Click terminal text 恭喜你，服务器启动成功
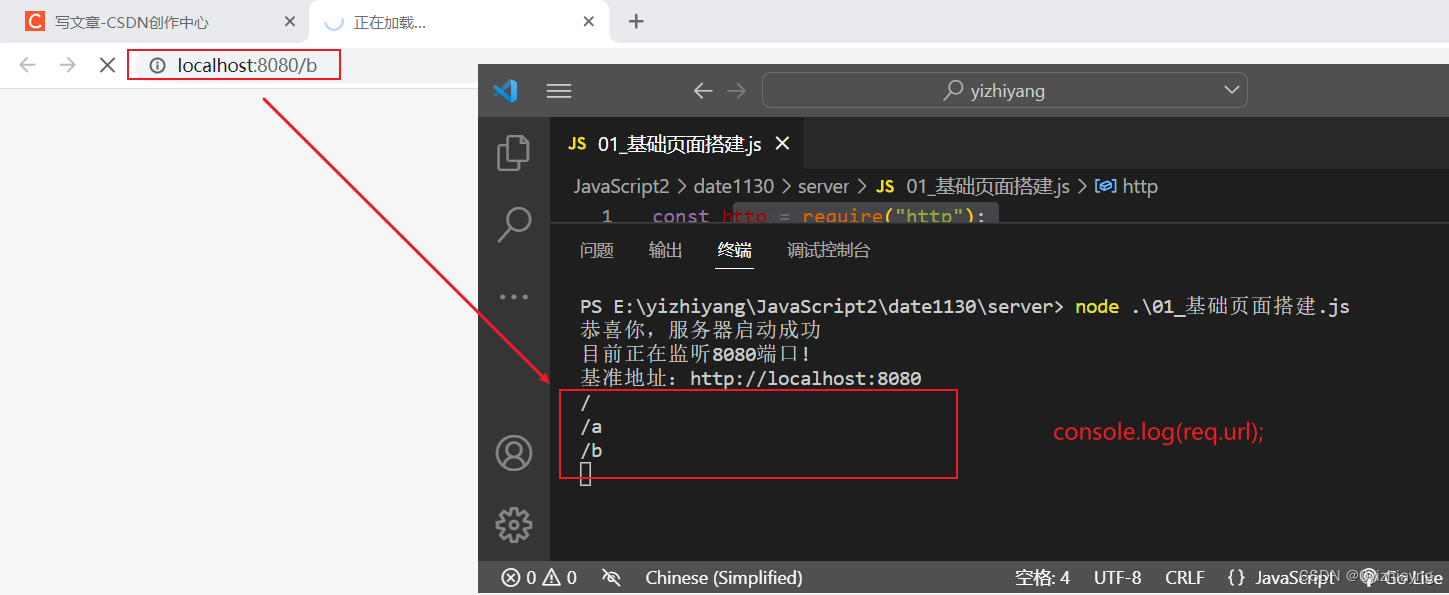This screenshot has height=595, width=1449. pos(700,330)
